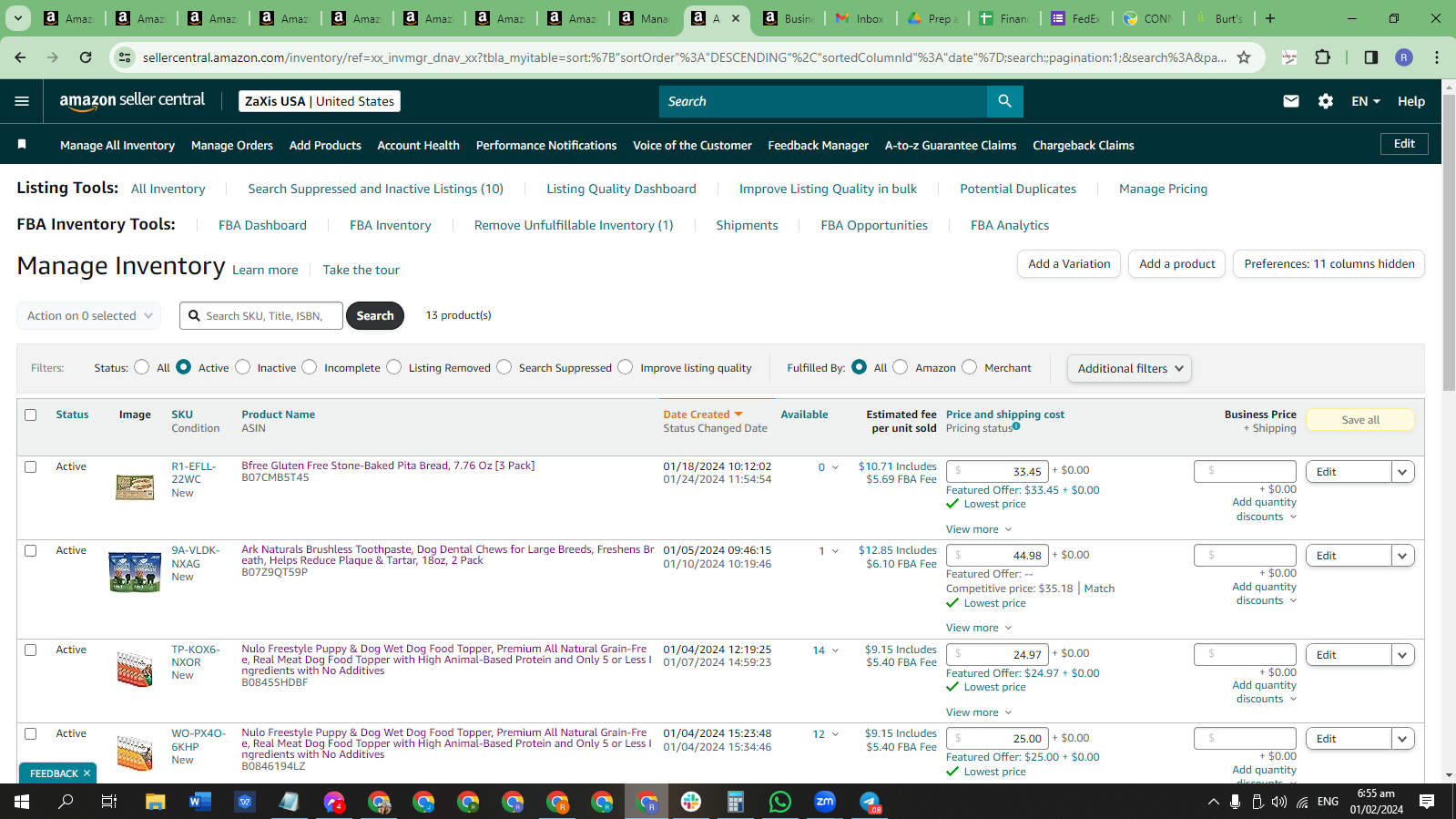Tick the select-all checkbox in table header
The width and height of the screenshot is (1456, 819).
(x=30, y=415)
